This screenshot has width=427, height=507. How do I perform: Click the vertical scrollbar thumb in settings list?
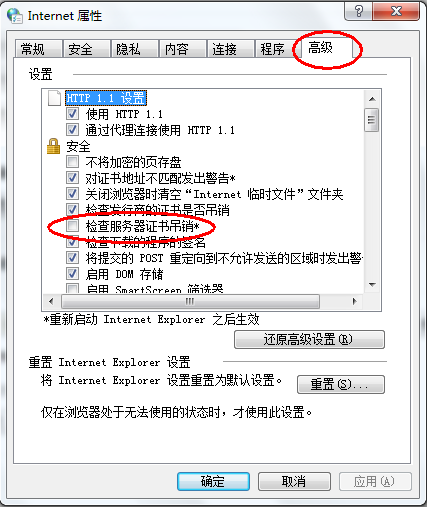pyautogui.click(x=372, y=120)
